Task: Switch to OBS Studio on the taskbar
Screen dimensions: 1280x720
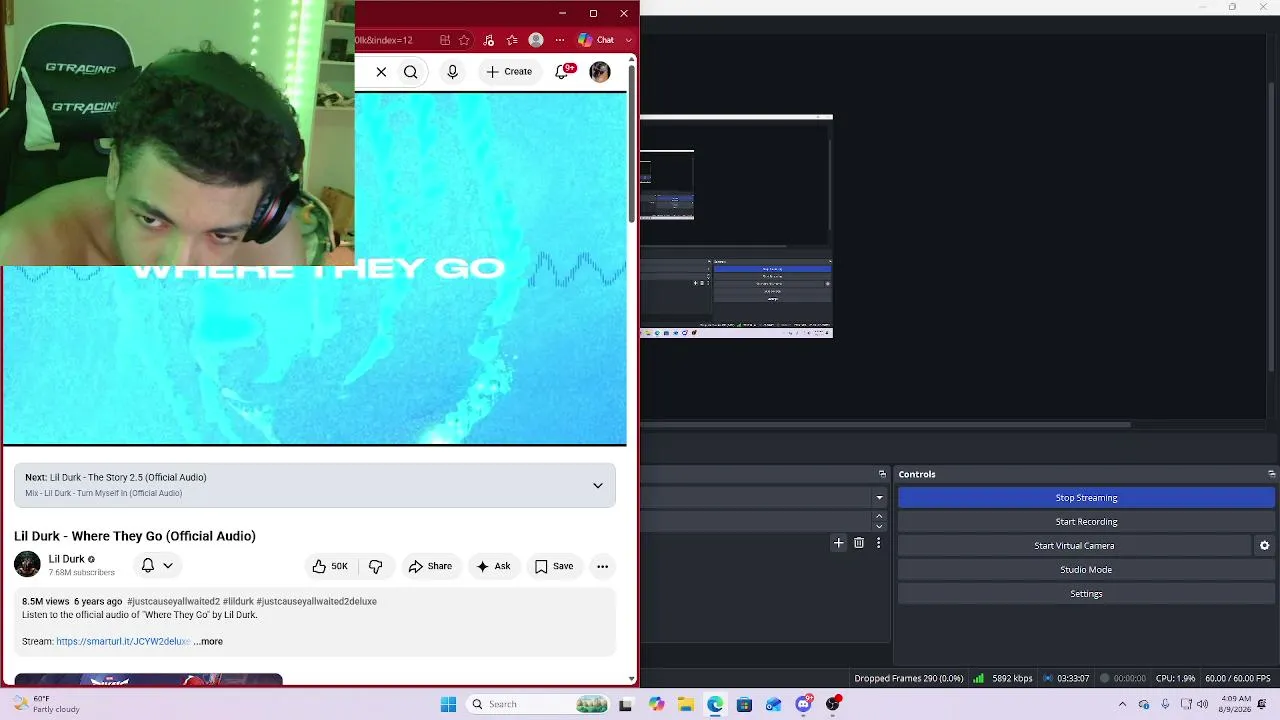Action: [x=833, y=704]
